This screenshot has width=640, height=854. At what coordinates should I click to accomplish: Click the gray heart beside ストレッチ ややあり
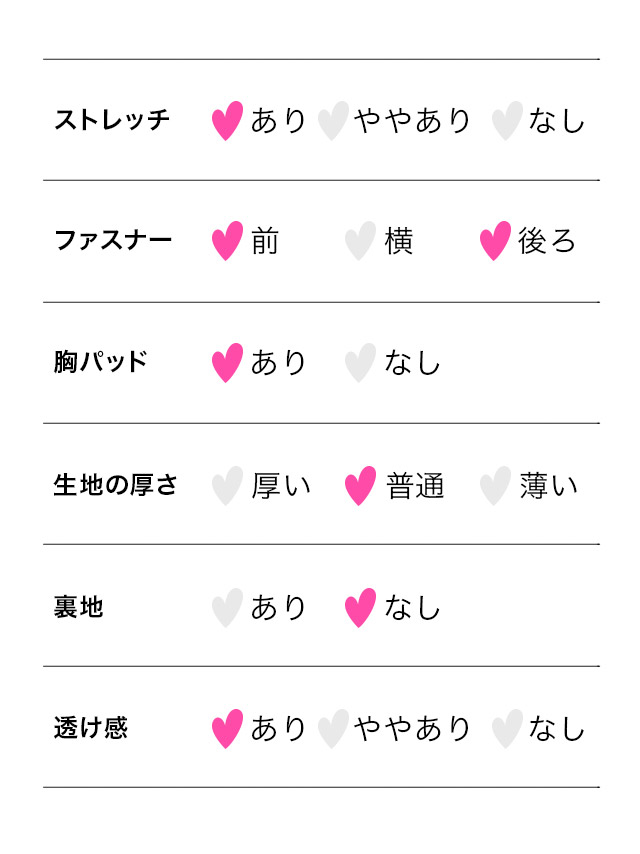pyautogui.click(x=333, y=120)
